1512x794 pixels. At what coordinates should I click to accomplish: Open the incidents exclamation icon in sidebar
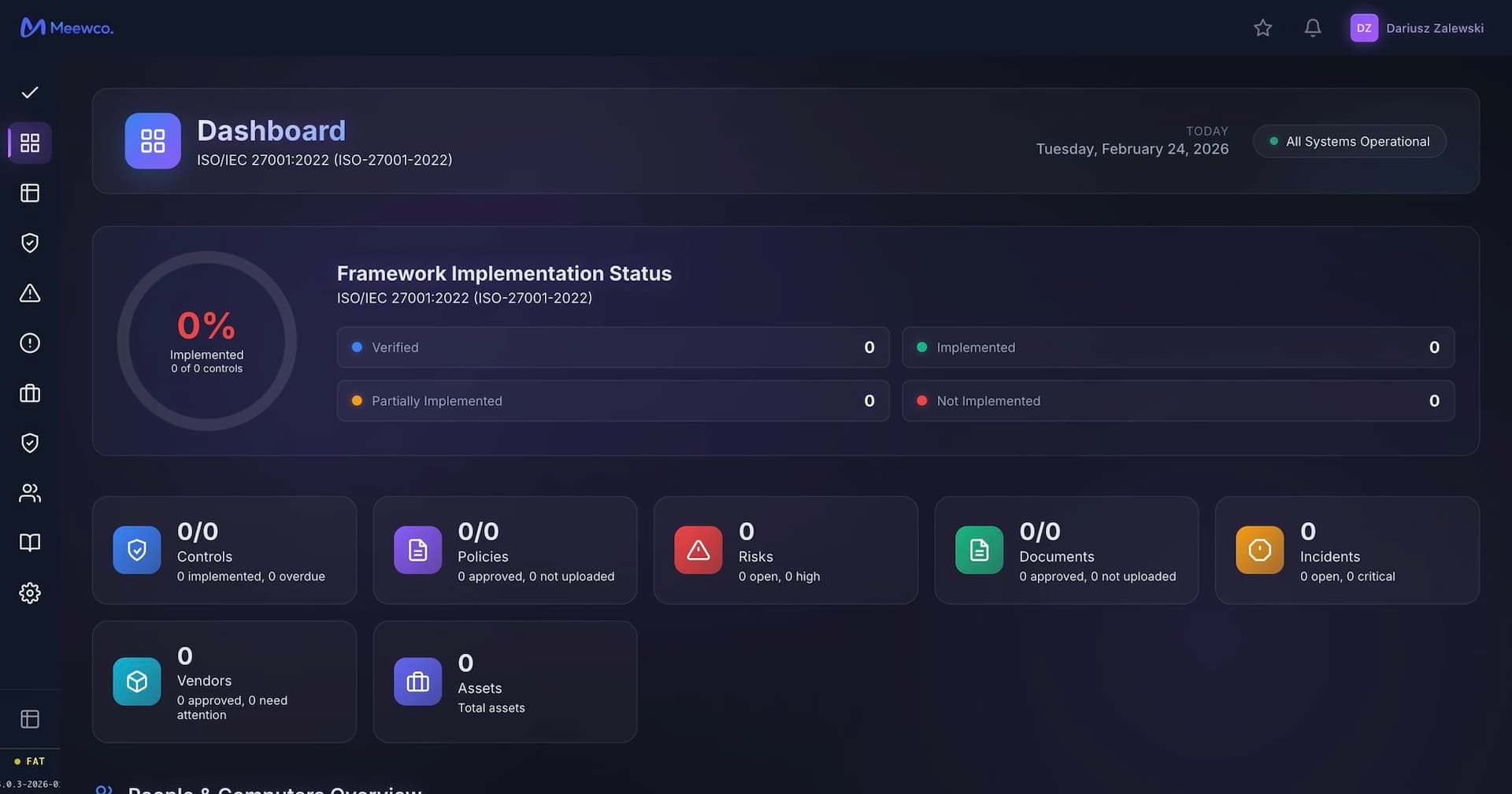point(30,343)
